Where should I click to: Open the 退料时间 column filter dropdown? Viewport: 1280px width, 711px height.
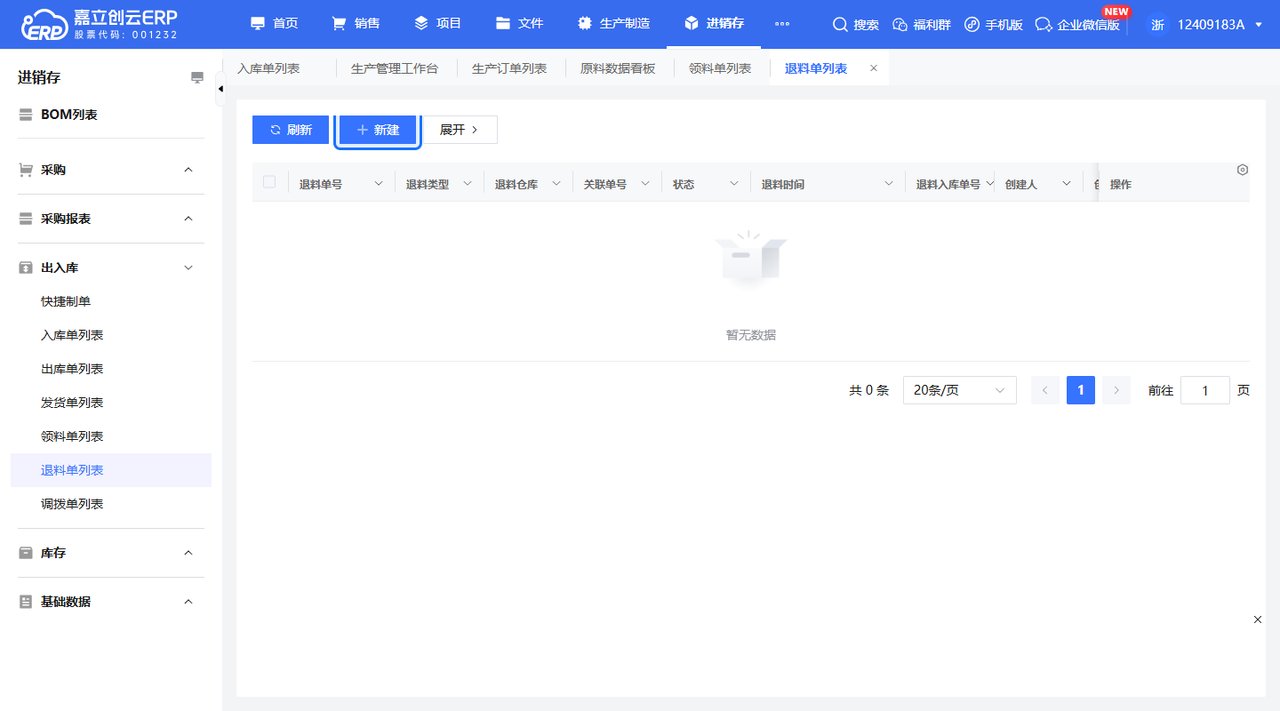click(889, 184)
